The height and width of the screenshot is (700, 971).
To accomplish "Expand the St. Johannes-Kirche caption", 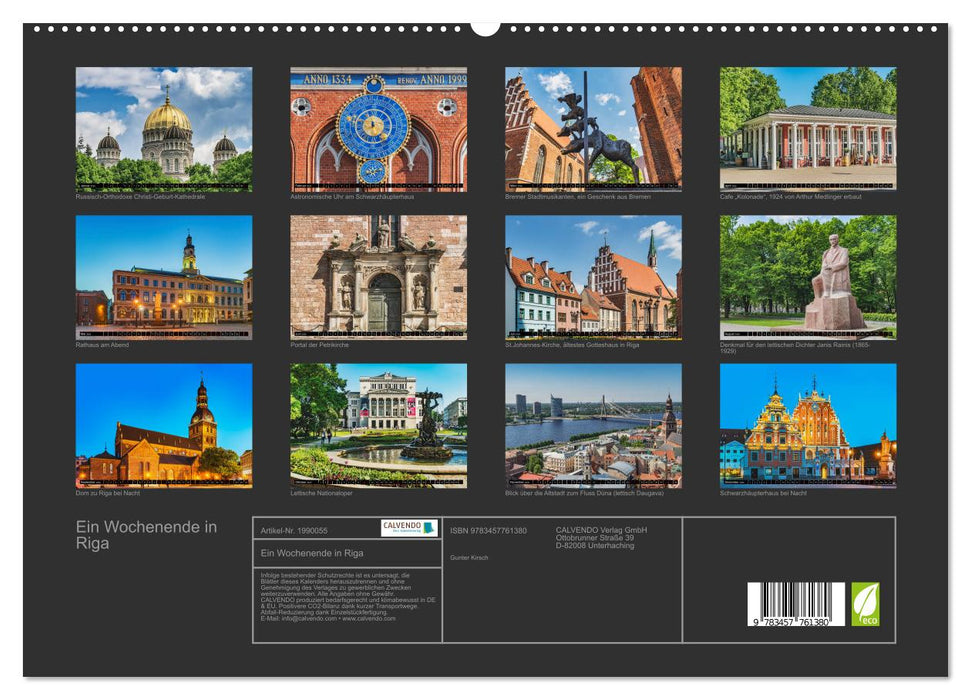I will 570,345.
